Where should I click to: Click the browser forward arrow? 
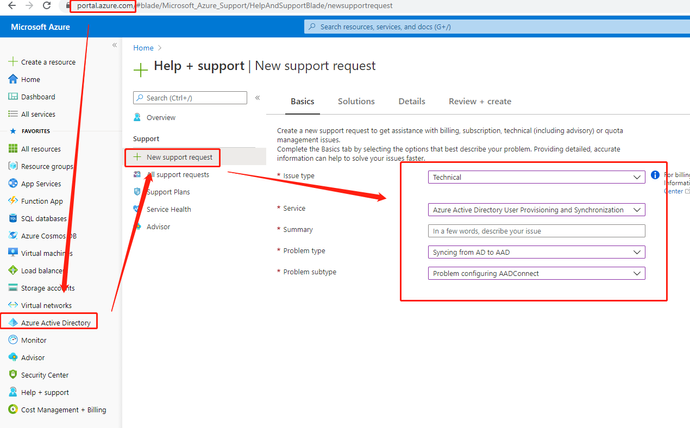tap(29, 6)
